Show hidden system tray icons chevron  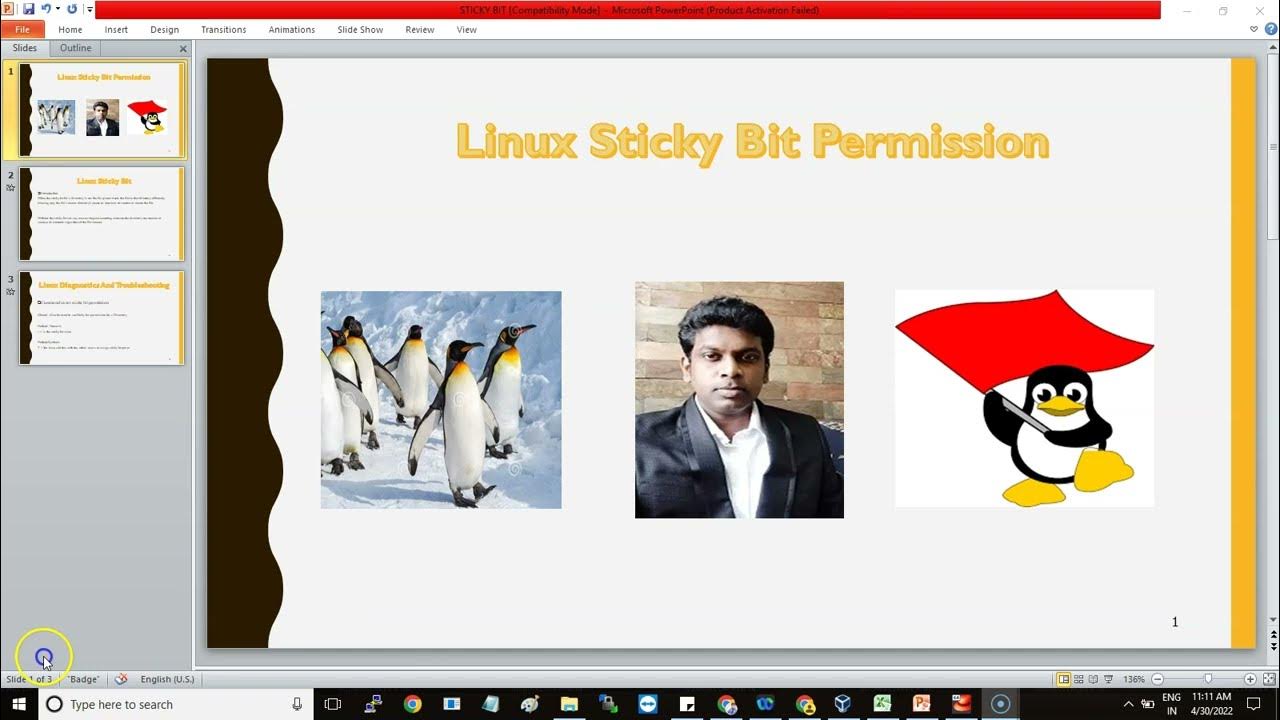(1129, 704)
